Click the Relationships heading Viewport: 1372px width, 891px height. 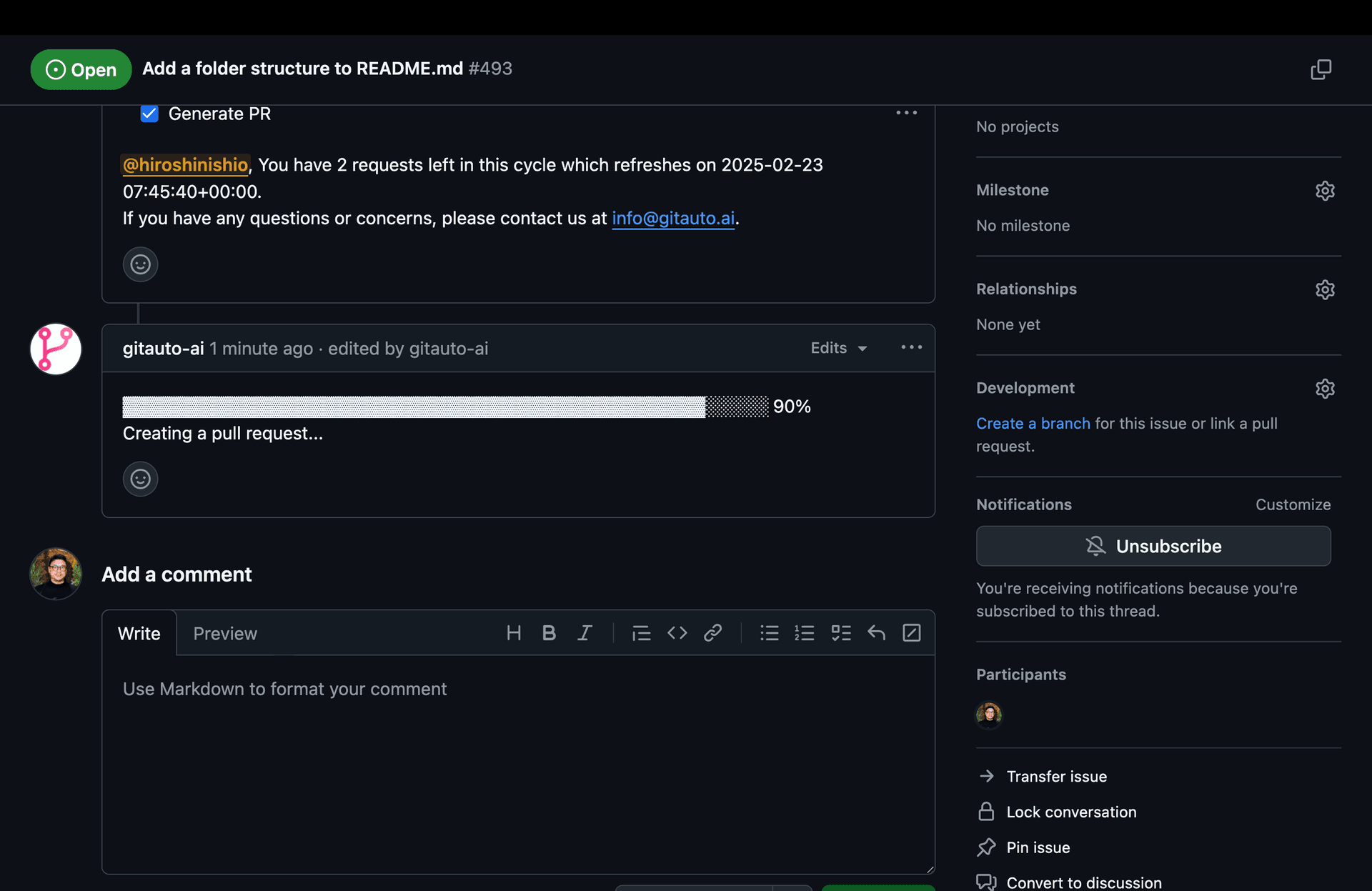1026,289
